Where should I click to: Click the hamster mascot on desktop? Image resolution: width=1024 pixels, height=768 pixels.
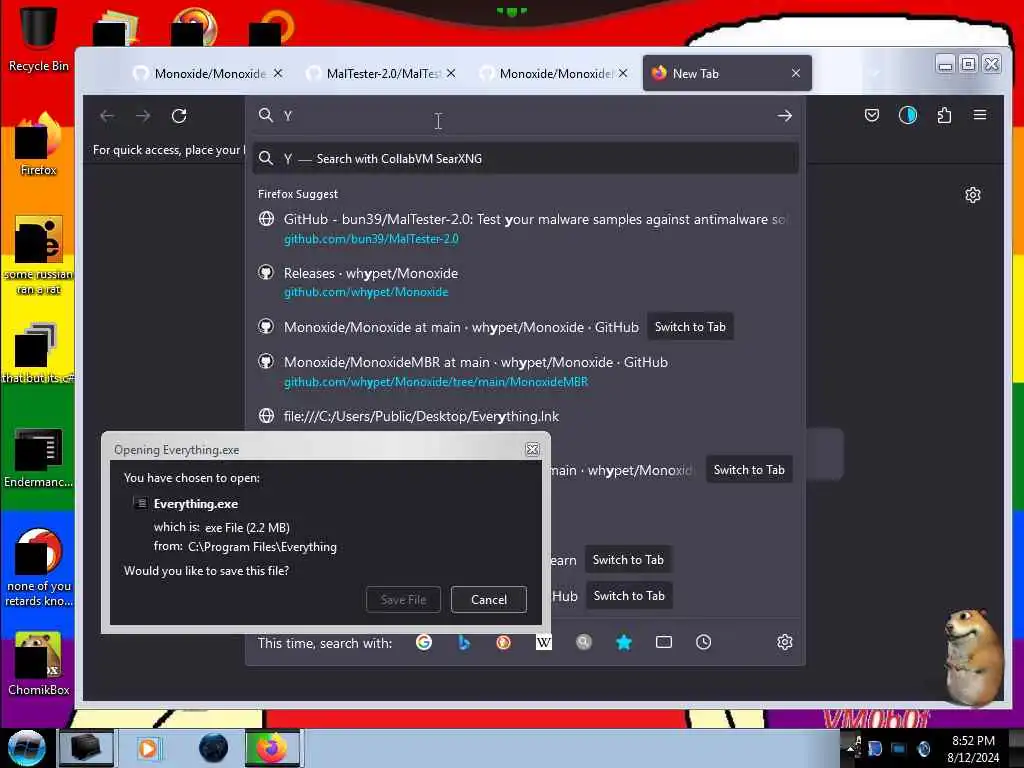(974, 656)
